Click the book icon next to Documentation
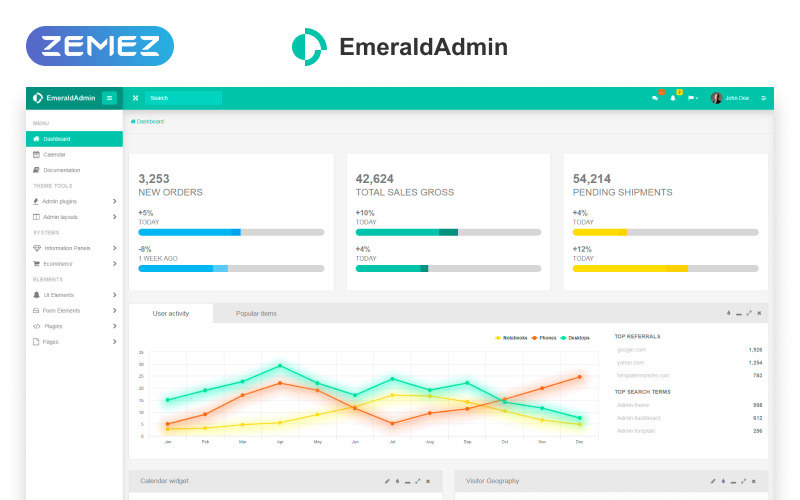800x500 pixels. (36, 170)
